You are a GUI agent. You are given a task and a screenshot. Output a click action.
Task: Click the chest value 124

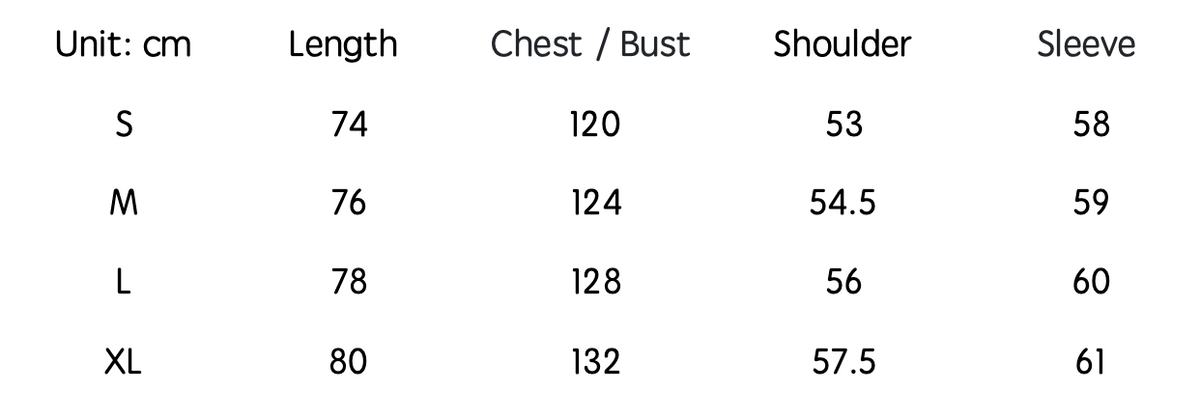(596, 204)
